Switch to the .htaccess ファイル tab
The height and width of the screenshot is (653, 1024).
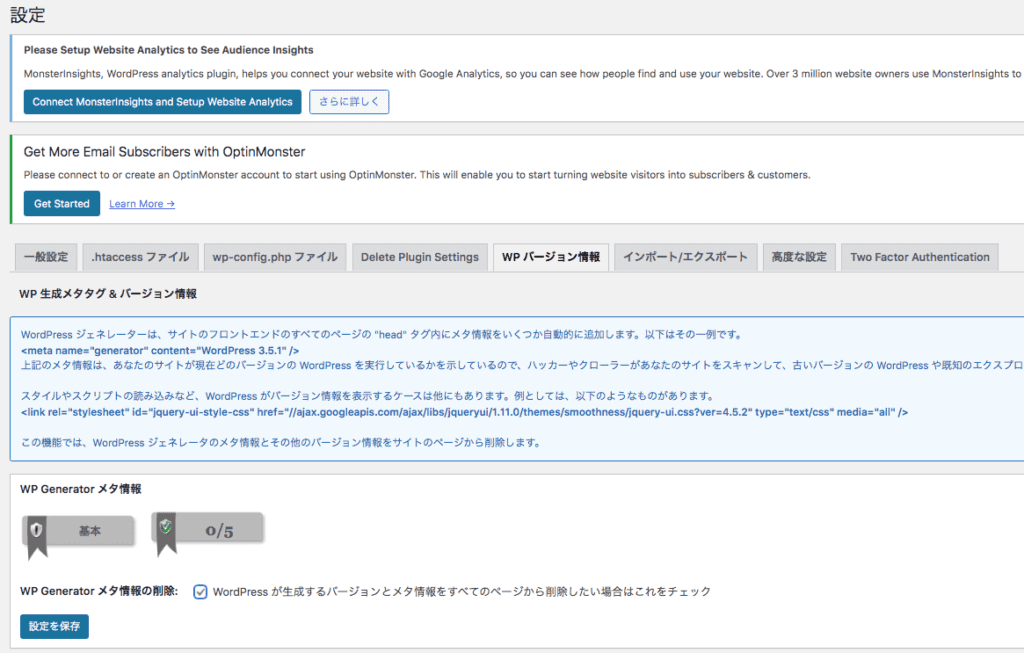pos(140,257)
